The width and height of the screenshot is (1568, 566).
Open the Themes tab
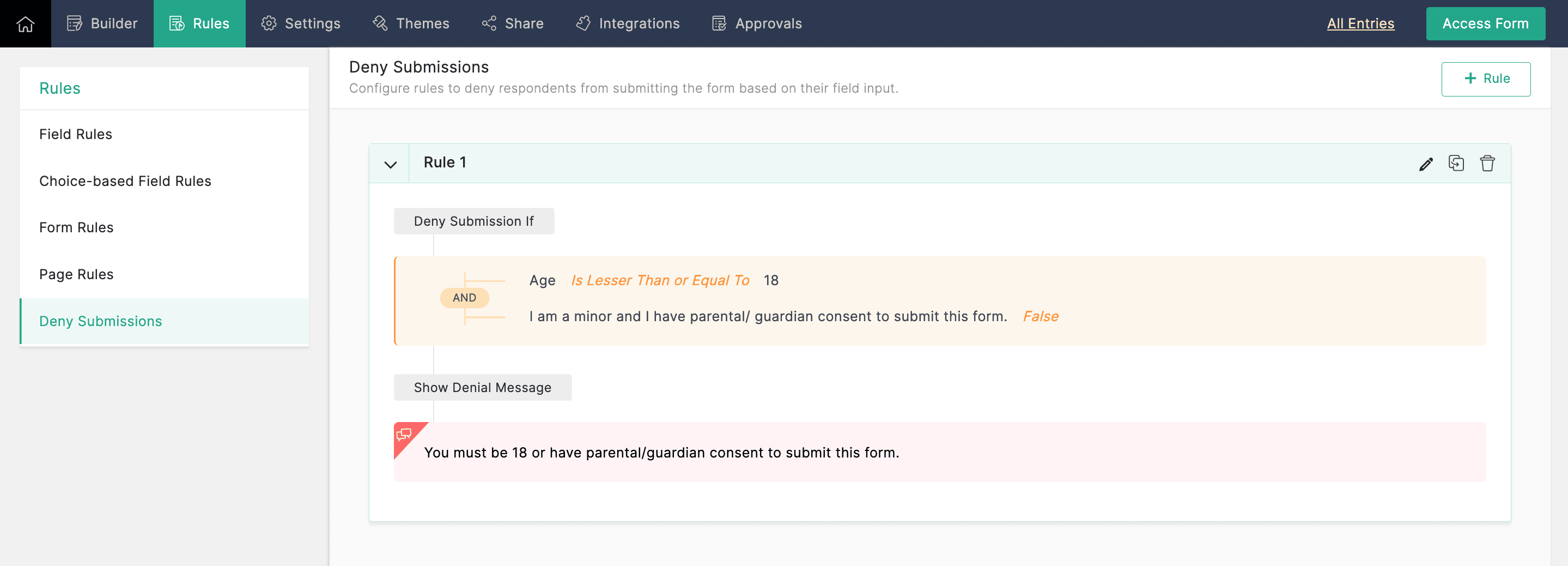(x=411, y=24)
